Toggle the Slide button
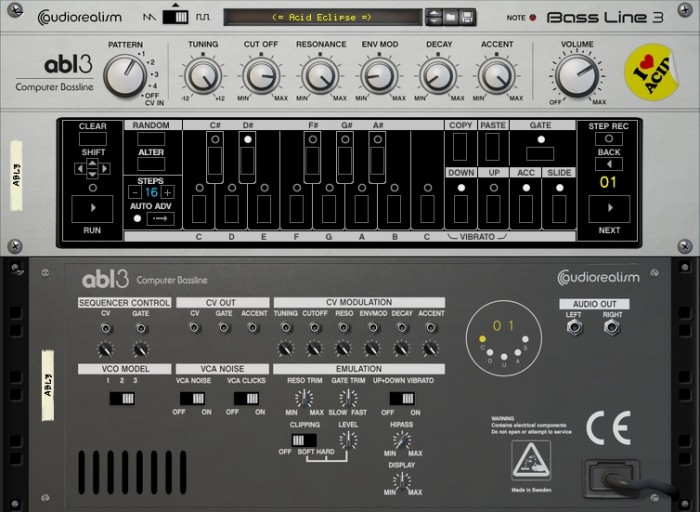This screenshot has width=700, height=512. pyautogui.click(x=559, y=208)
